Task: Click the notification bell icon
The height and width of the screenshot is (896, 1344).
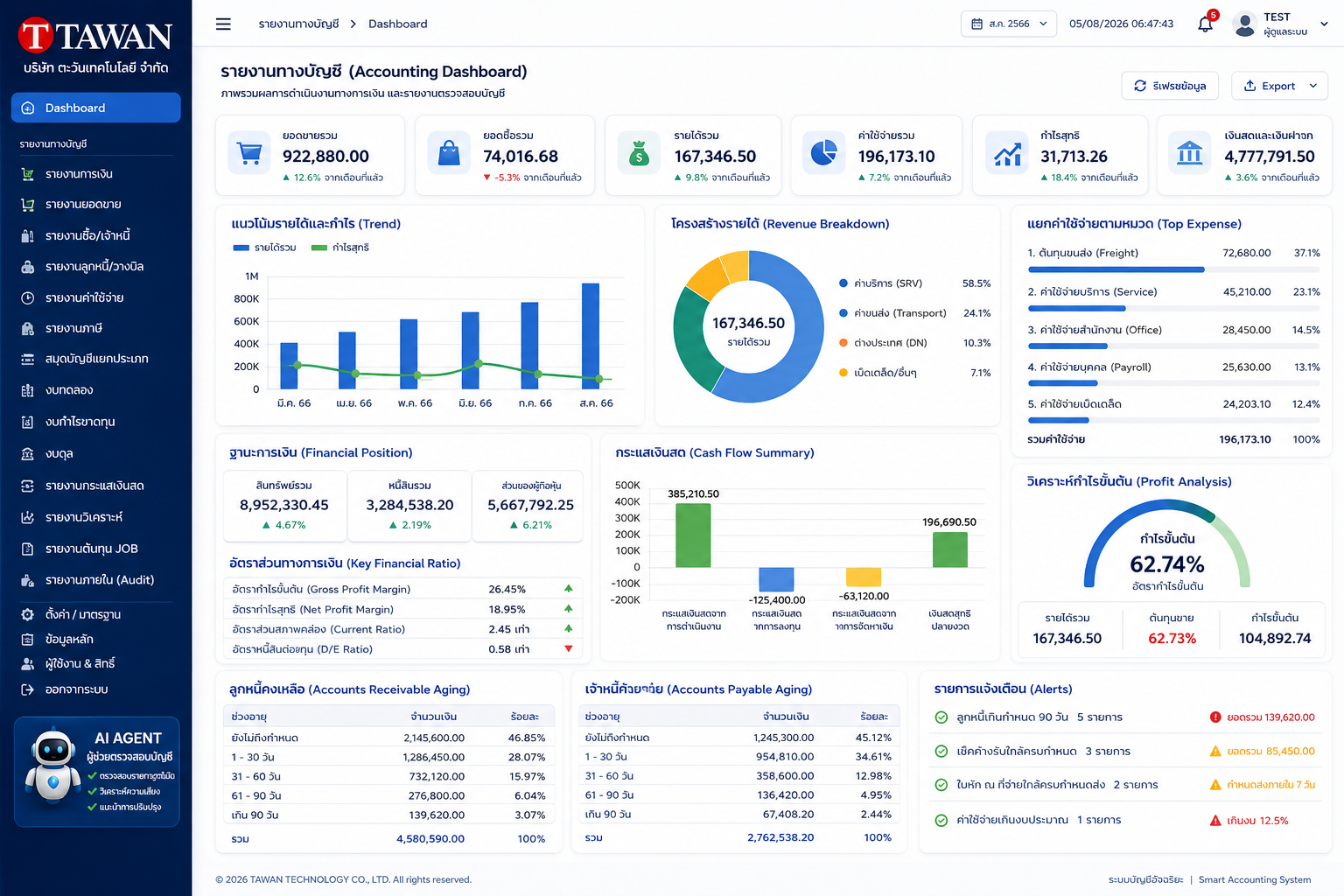Action: point(1206,24)
